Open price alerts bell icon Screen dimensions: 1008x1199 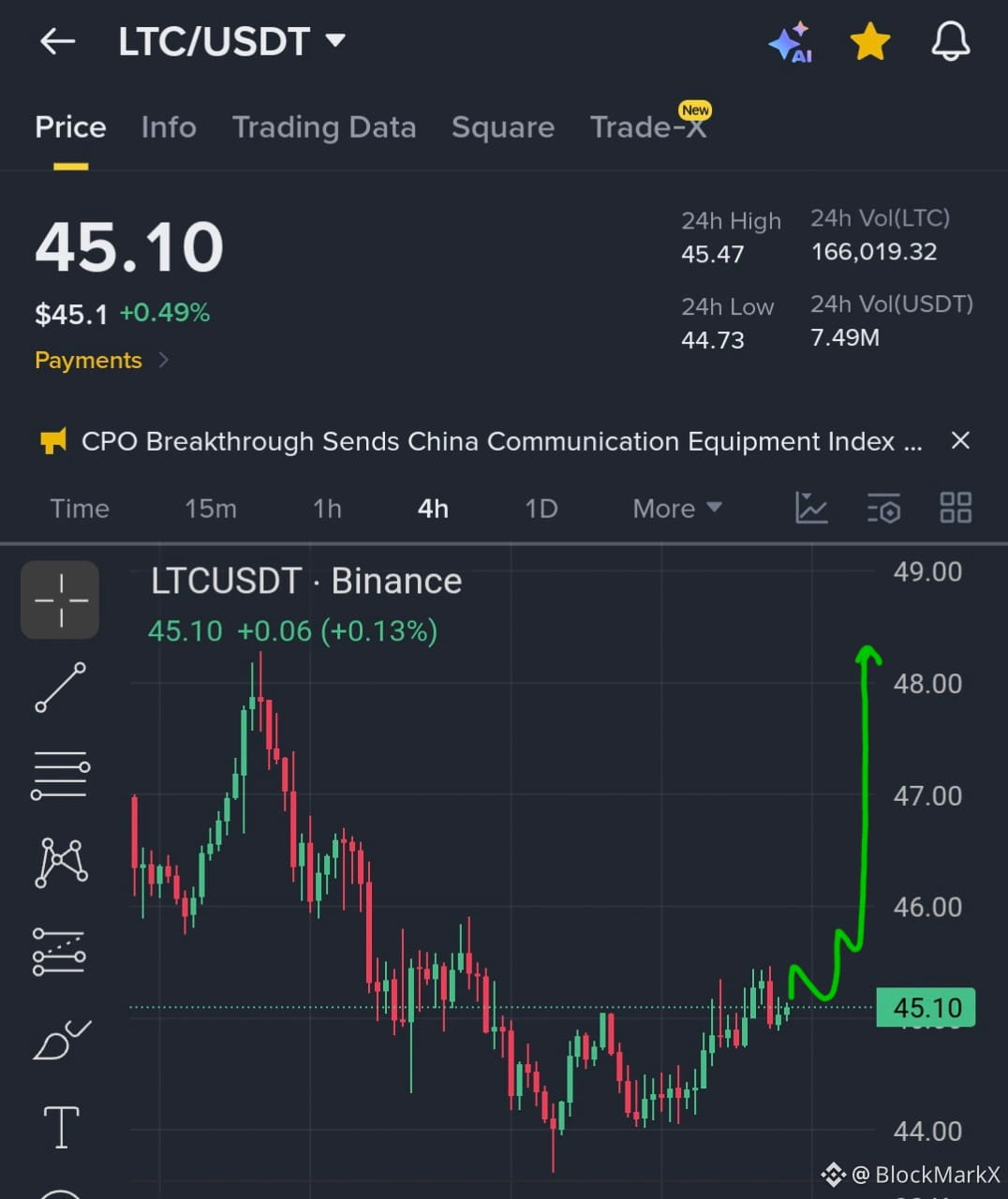[950, 42]
